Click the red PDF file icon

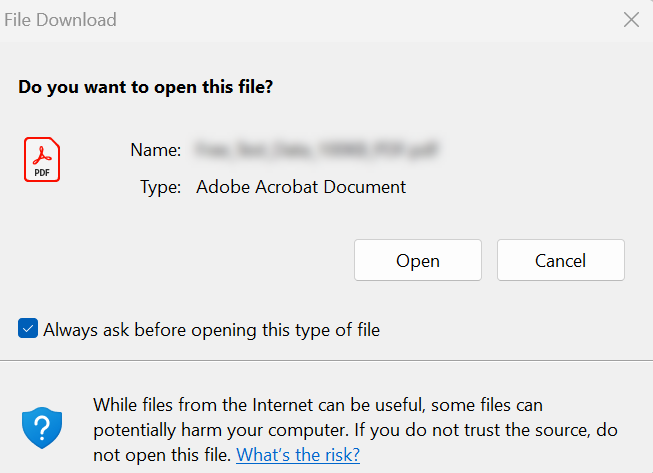(x=42, y=160)
